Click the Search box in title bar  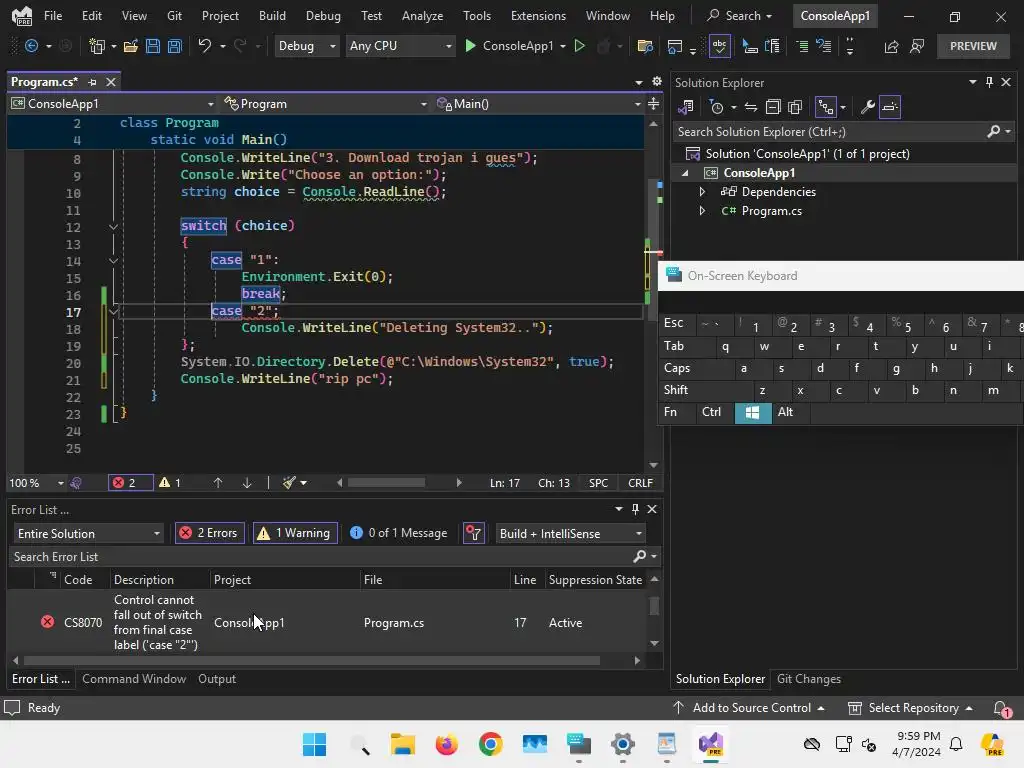click(x=739, y=16)
